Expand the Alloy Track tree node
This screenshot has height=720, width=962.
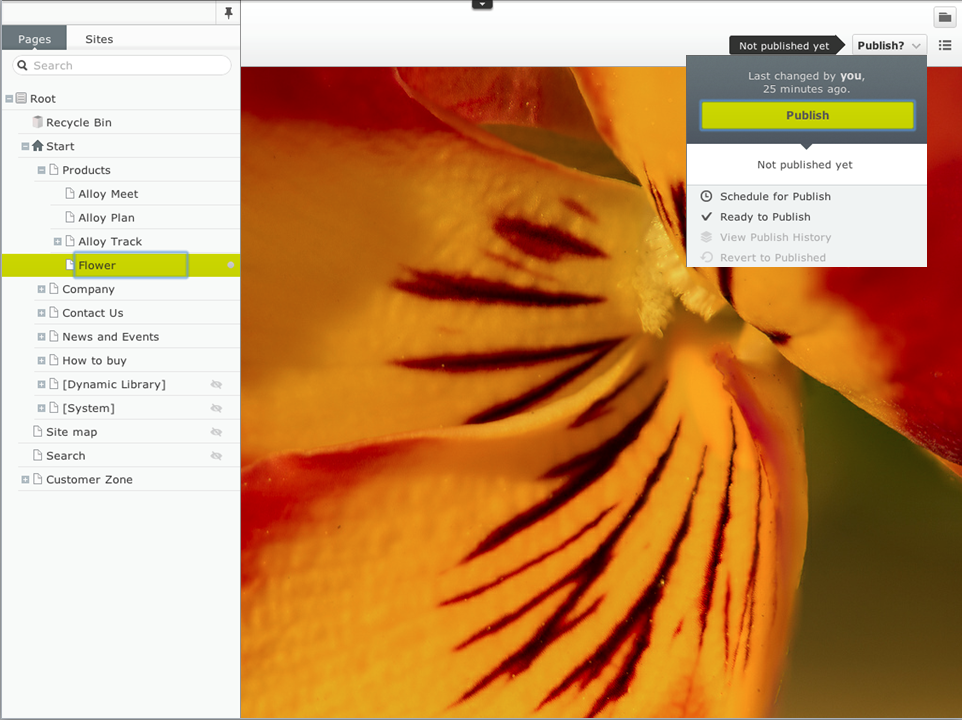(57, 242)
